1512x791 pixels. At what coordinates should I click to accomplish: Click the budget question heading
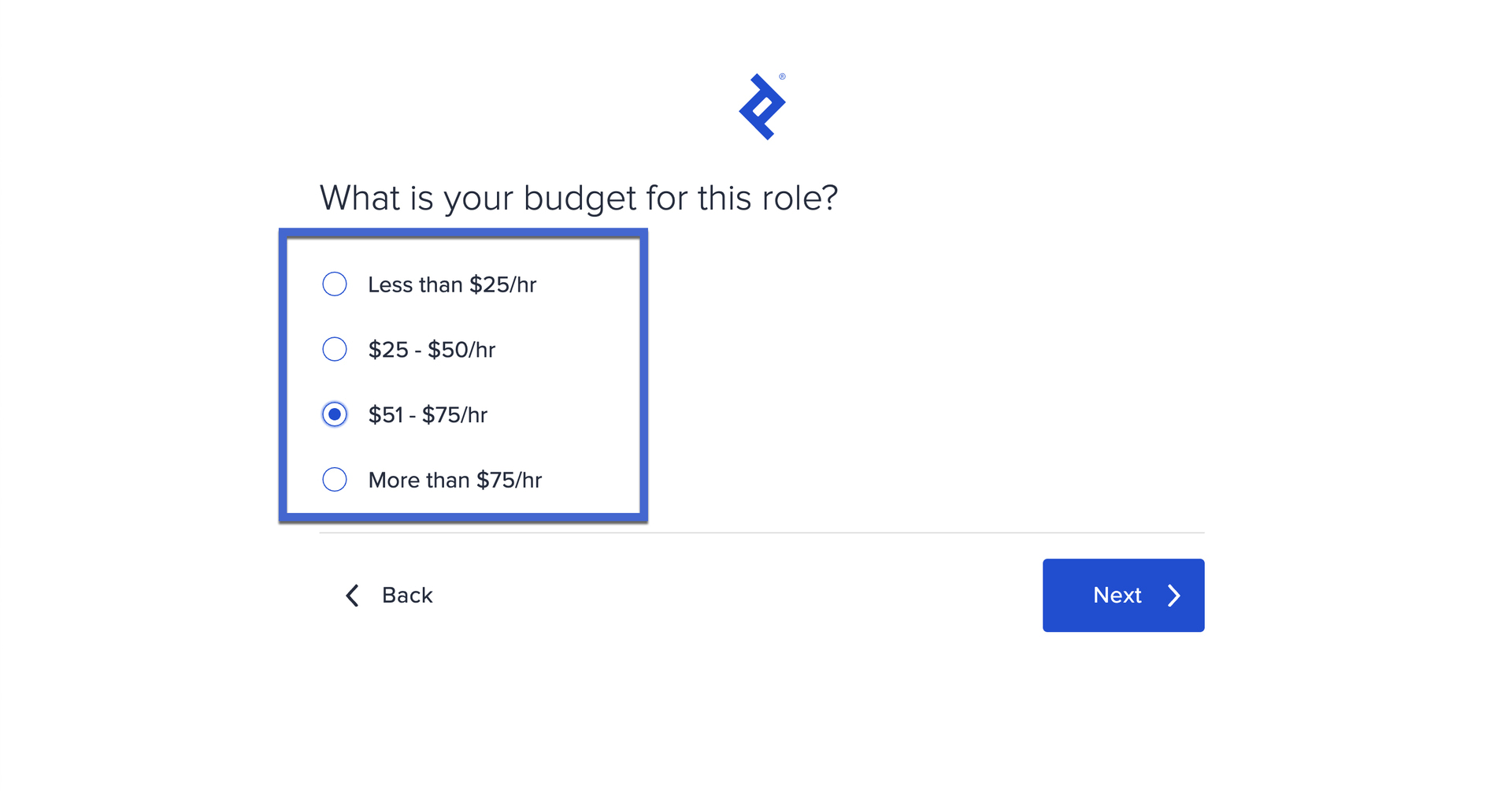579,199
